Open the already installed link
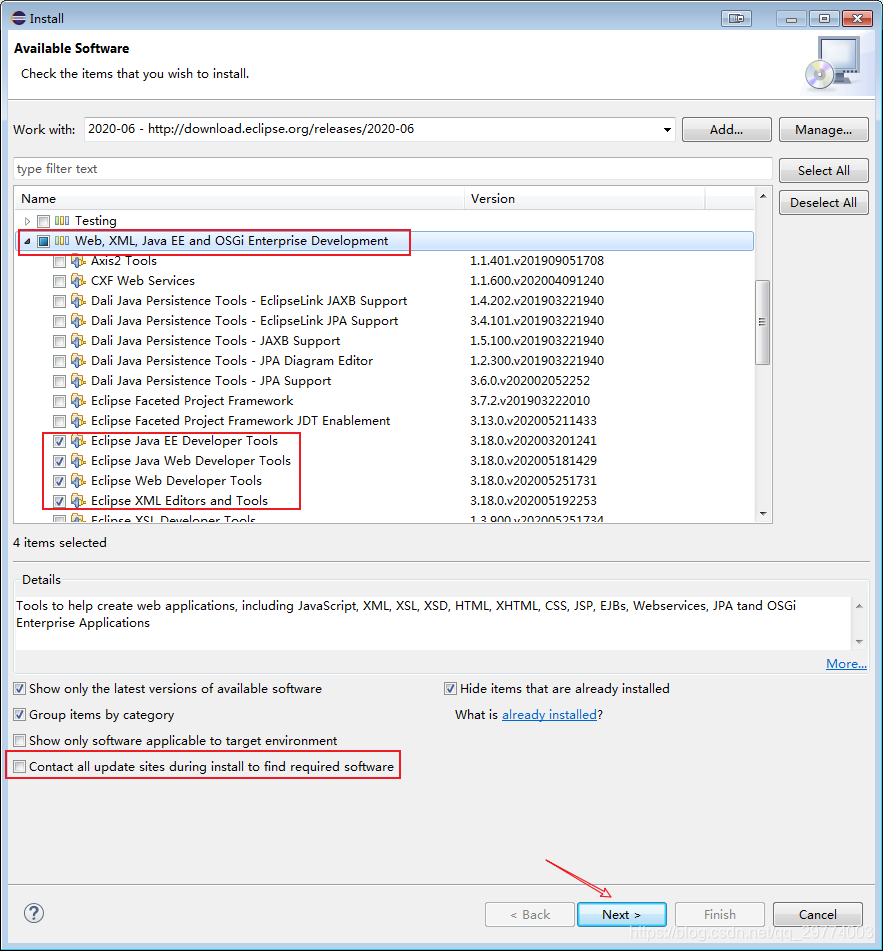Viewport: 883px width, 951px height. [x=549, y=715]
